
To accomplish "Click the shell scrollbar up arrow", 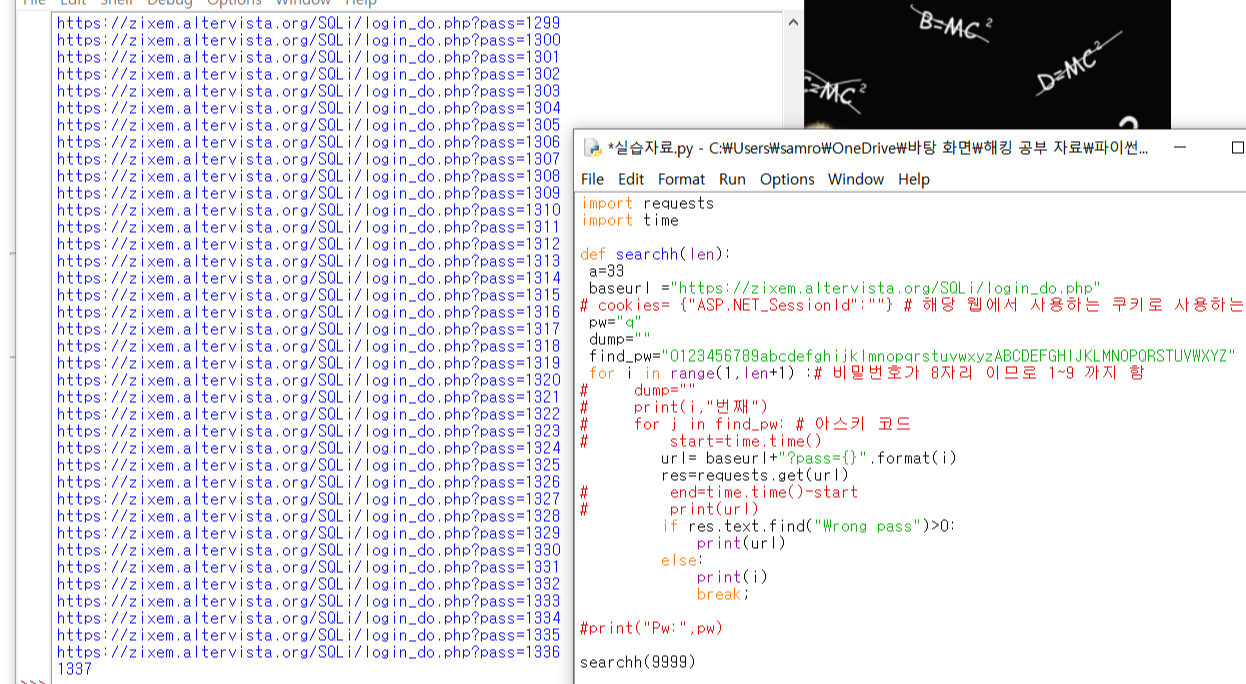I will (x=792, y=22).
